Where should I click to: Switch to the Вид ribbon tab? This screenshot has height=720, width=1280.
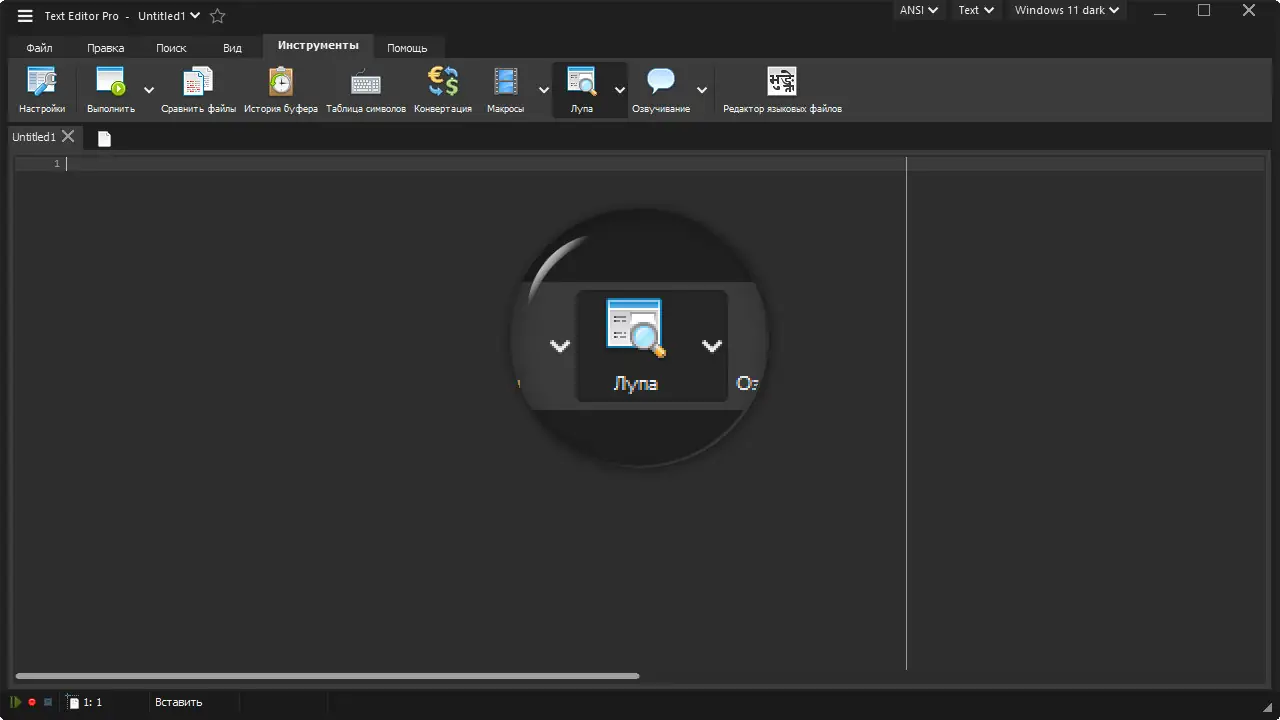[232, 48]
